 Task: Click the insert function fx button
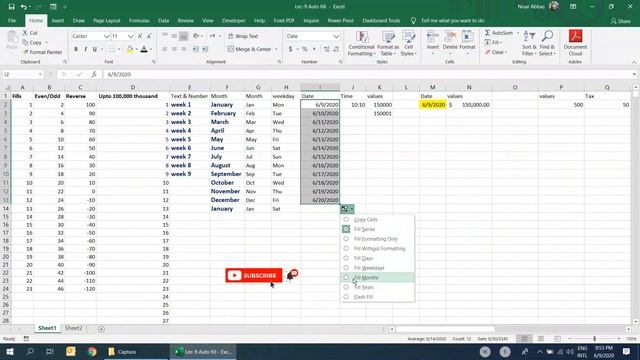click(x=94, y=74)
